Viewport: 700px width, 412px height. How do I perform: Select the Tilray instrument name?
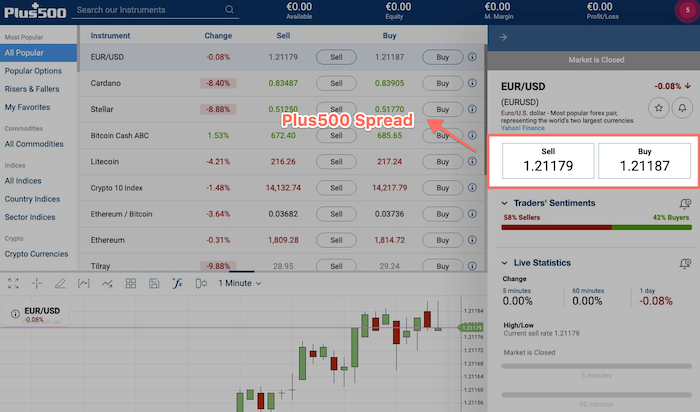click(100, 266)
